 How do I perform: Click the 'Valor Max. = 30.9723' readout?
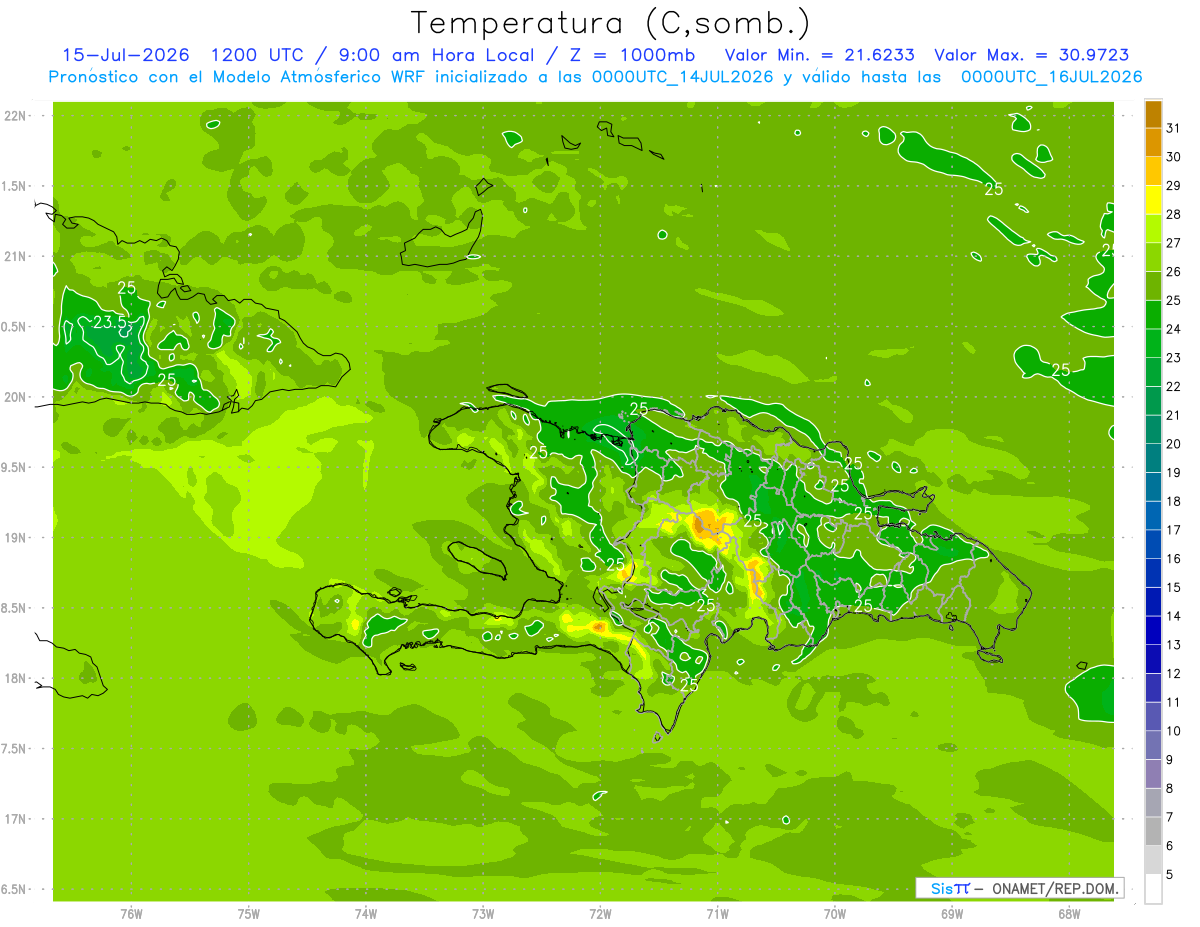(1030, 55)
